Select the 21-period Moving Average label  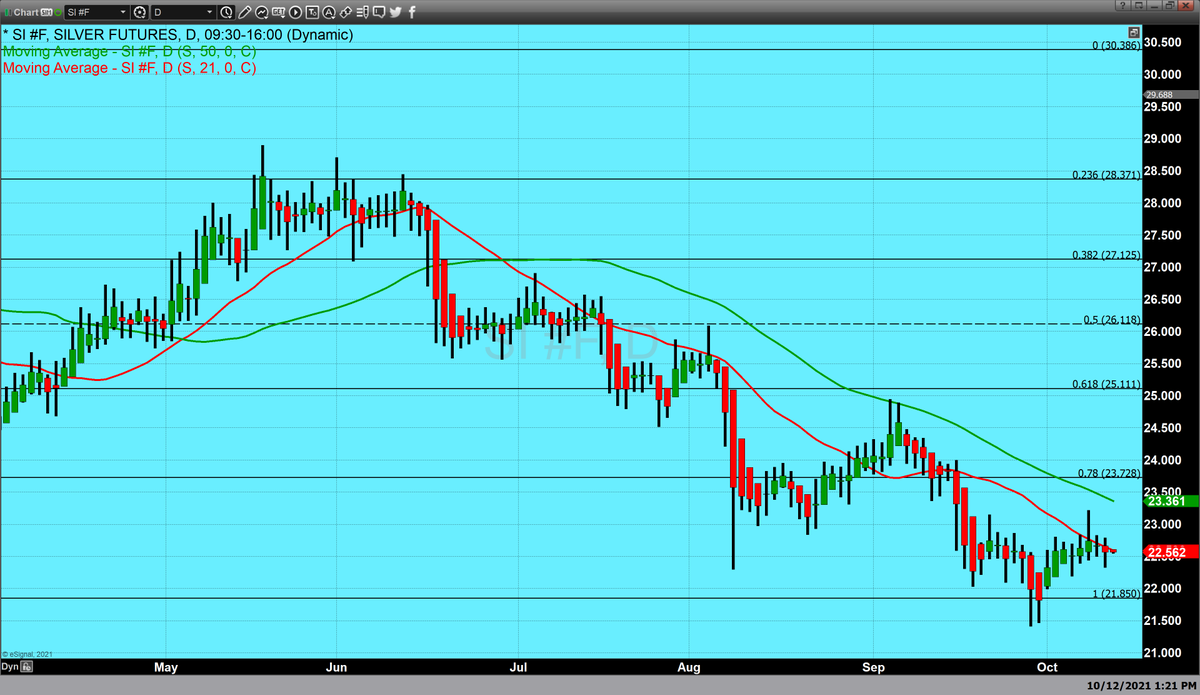[x=128, y=68]
